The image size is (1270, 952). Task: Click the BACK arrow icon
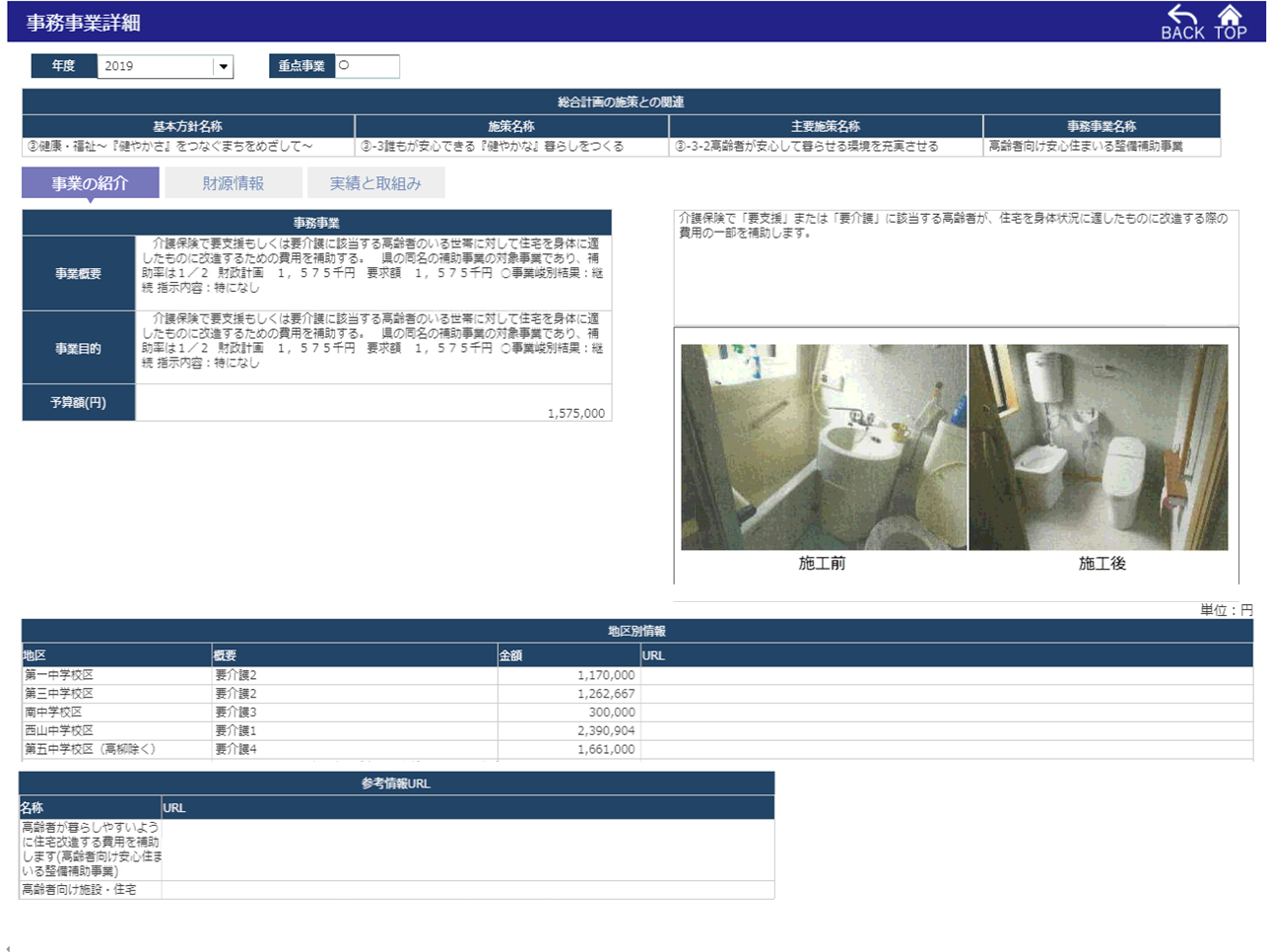(x=1182, y=22)
